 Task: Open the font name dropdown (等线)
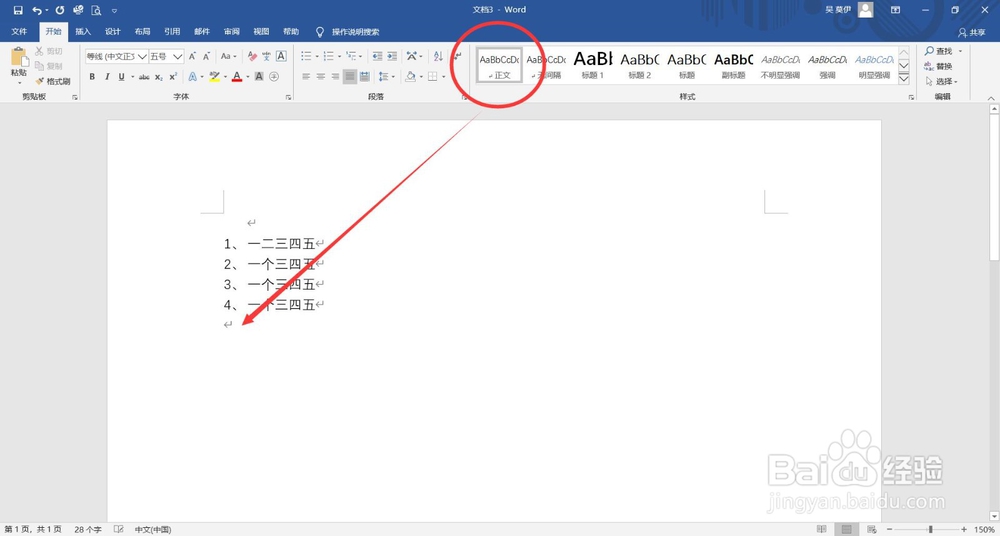pyautogui.click(x=142, y=56)
